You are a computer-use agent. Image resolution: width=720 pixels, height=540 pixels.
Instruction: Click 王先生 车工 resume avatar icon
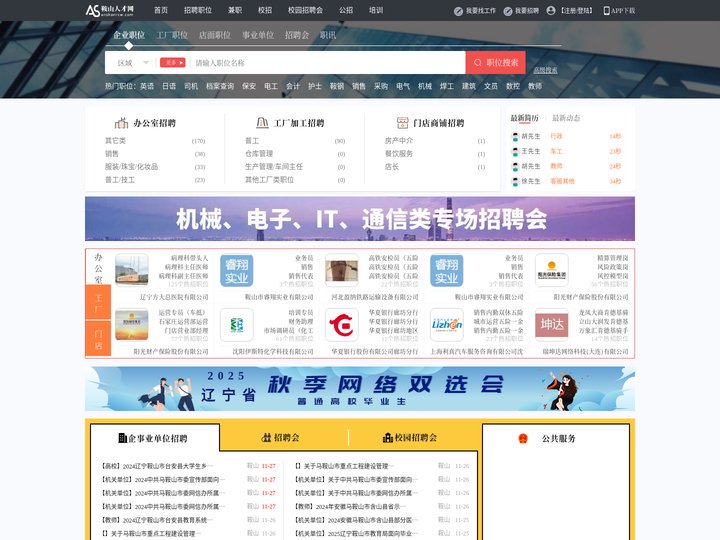515,152
